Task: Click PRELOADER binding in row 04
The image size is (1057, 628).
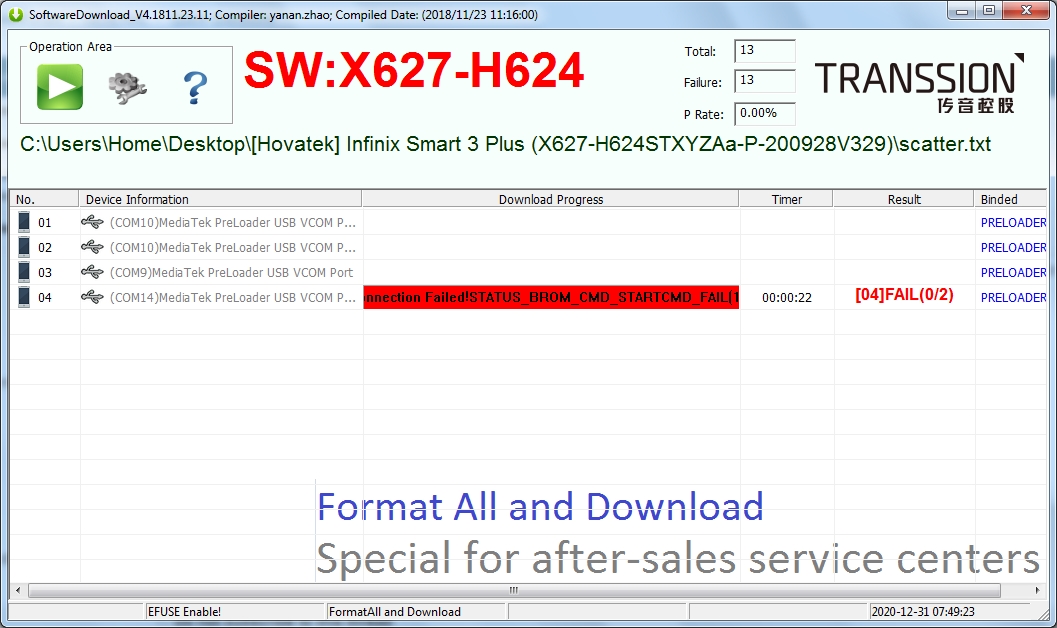Action: [1013, 297]
